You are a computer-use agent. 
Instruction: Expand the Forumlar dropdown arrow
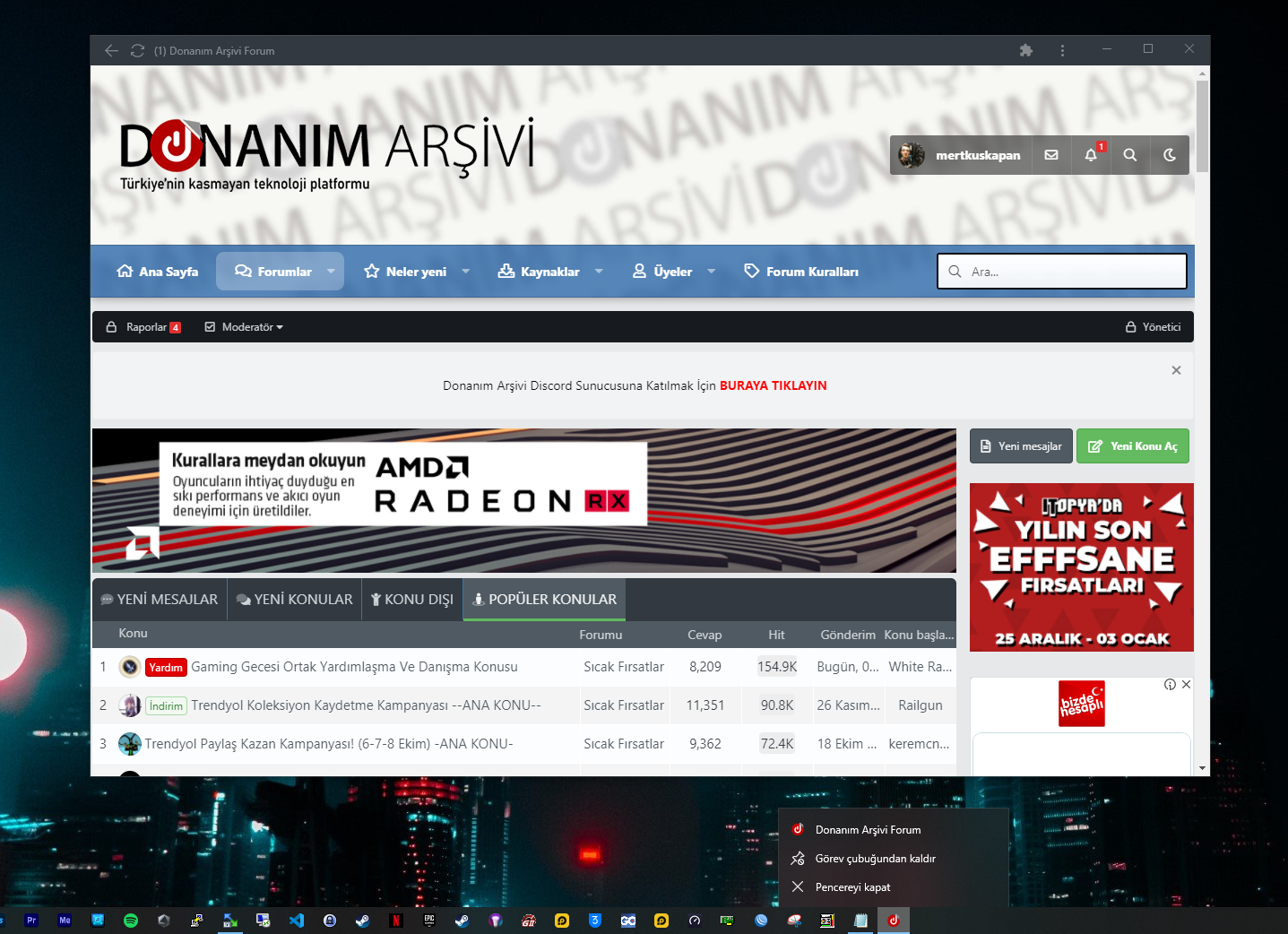[x=331, y=272]
